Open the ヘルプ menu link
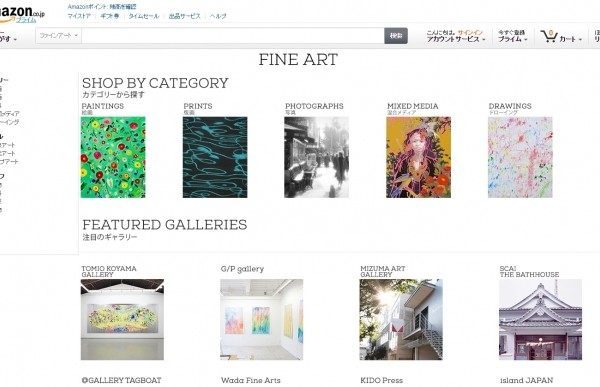 [x=218, y=16]
